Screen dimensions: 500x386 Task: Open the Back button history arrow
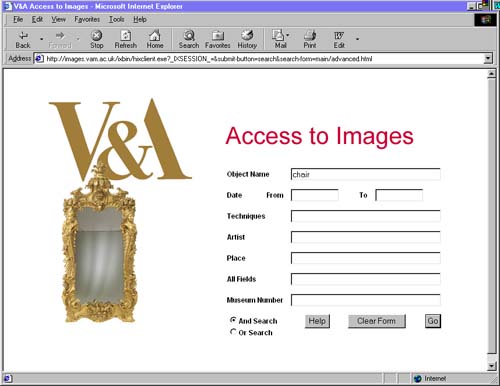coord(42,39)
